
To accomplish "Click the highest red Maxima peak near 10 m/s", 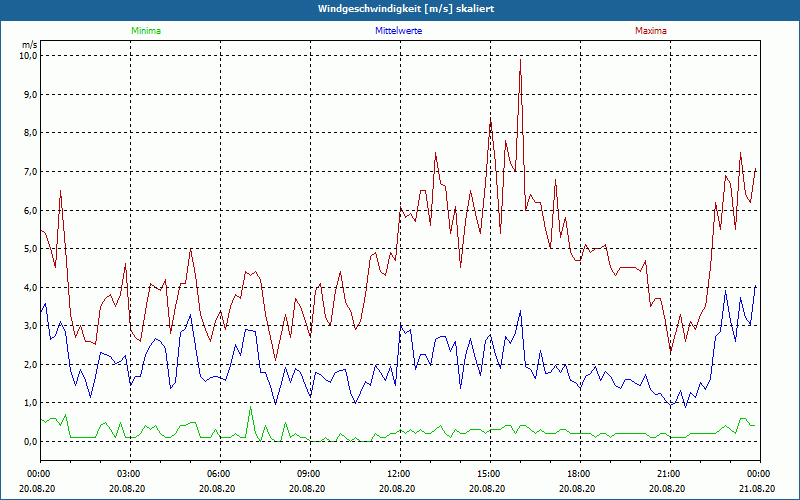I will tap(520, 60).
